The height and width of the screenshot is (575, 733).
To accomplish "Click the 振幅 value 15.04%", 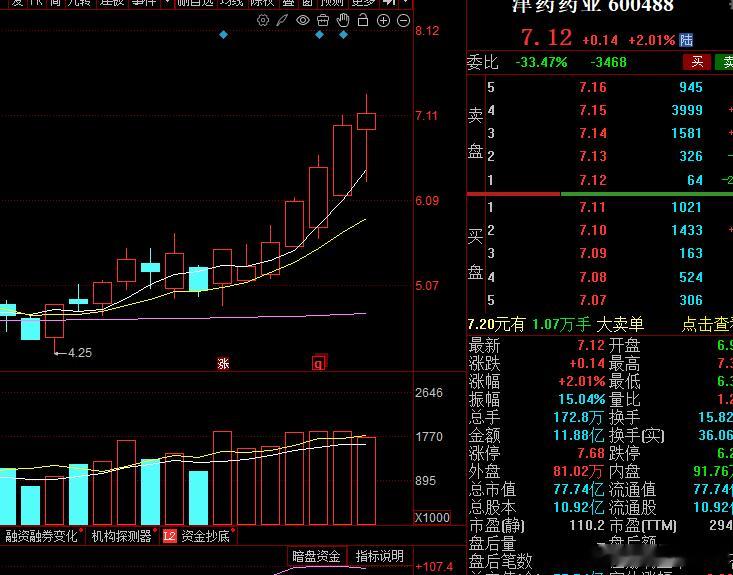I will [582, 399].
